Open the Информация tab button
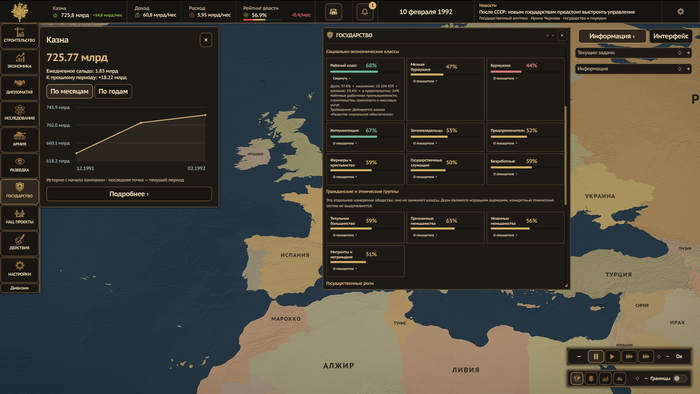This screenshot has width=700, height=394. 612,36
